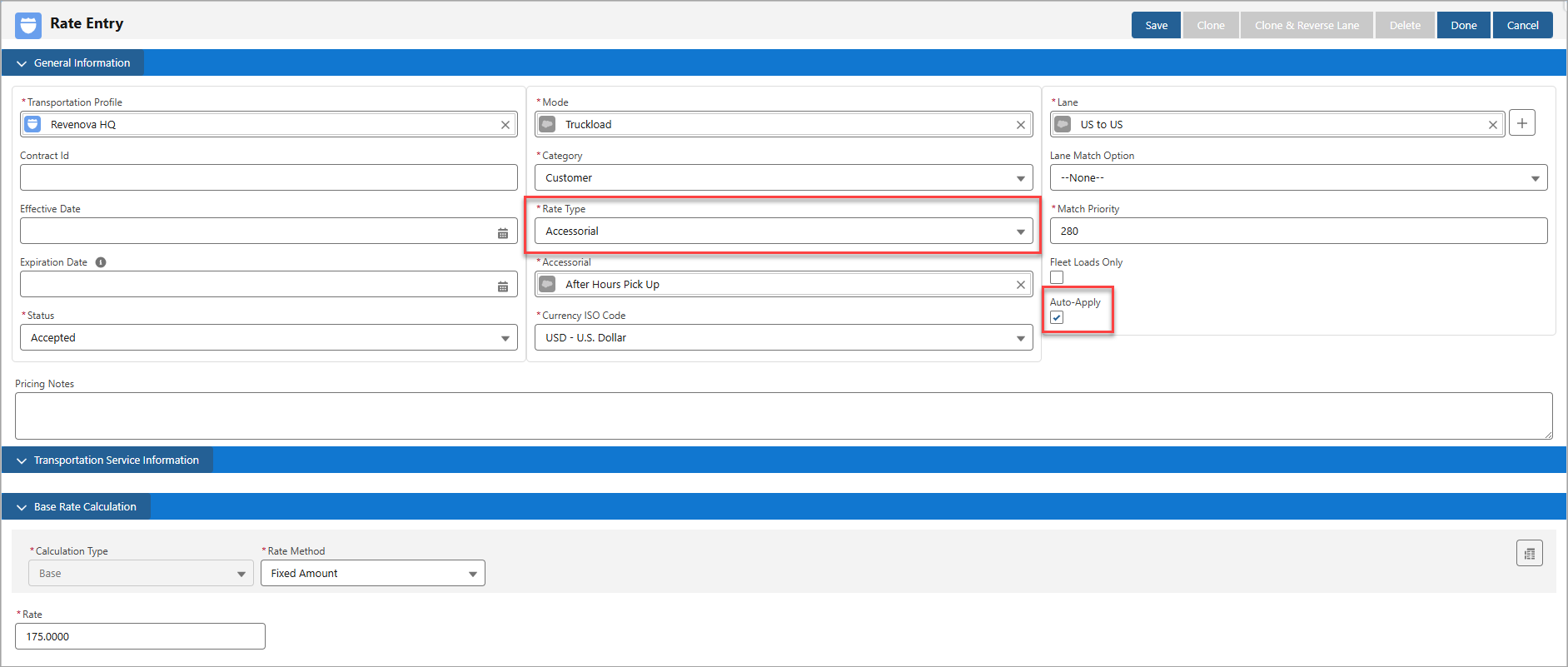The height and width of the screenshot is (667, 1568).
Task: Click the Accessorial record icon
Action: 547,284
